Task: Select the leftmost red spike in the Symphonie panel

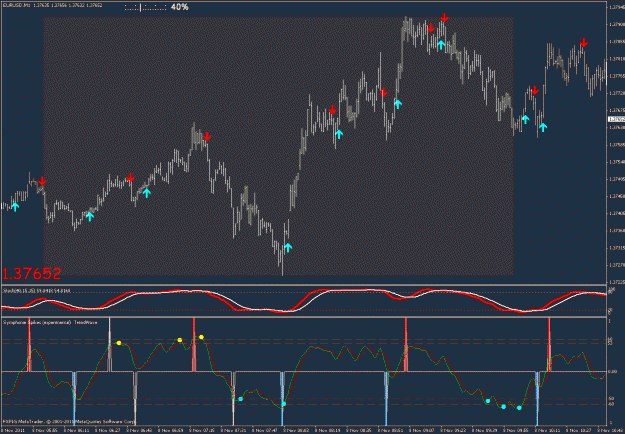Action: click(x=29, y=345)
